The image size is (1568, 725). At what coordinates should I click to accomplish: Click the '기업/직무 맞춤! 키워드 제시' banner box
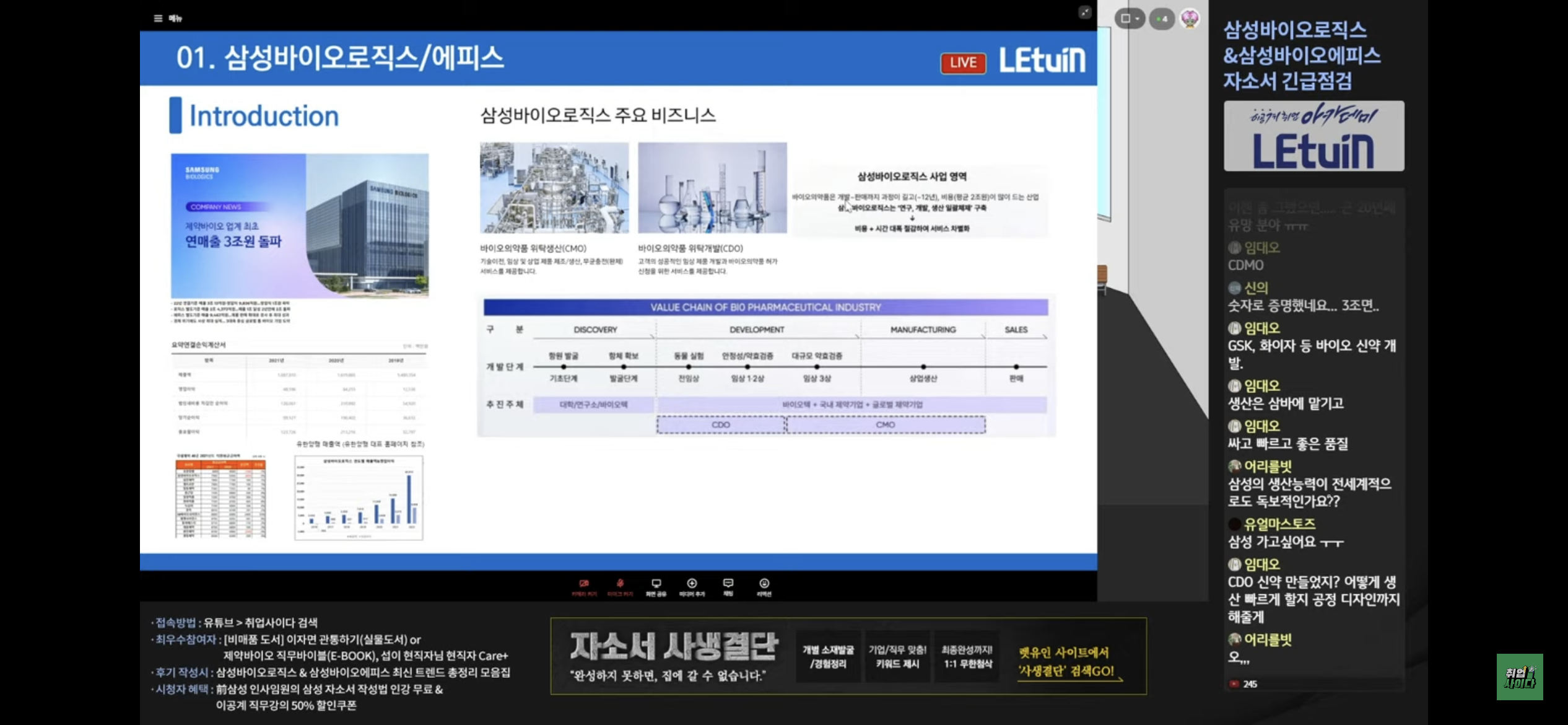coord(897,657)
